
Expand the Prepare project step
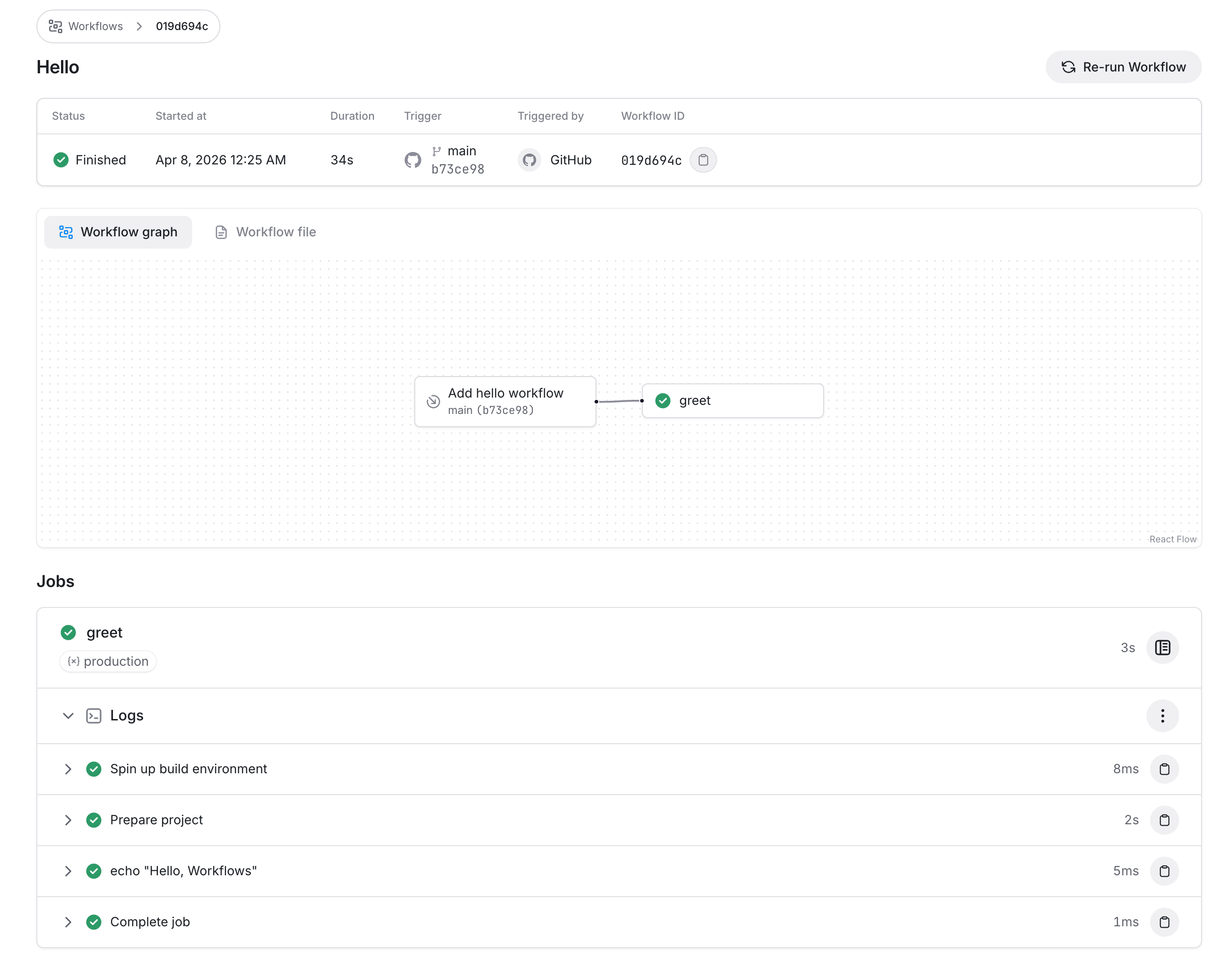pyautogui.click(x=68, y=820)
